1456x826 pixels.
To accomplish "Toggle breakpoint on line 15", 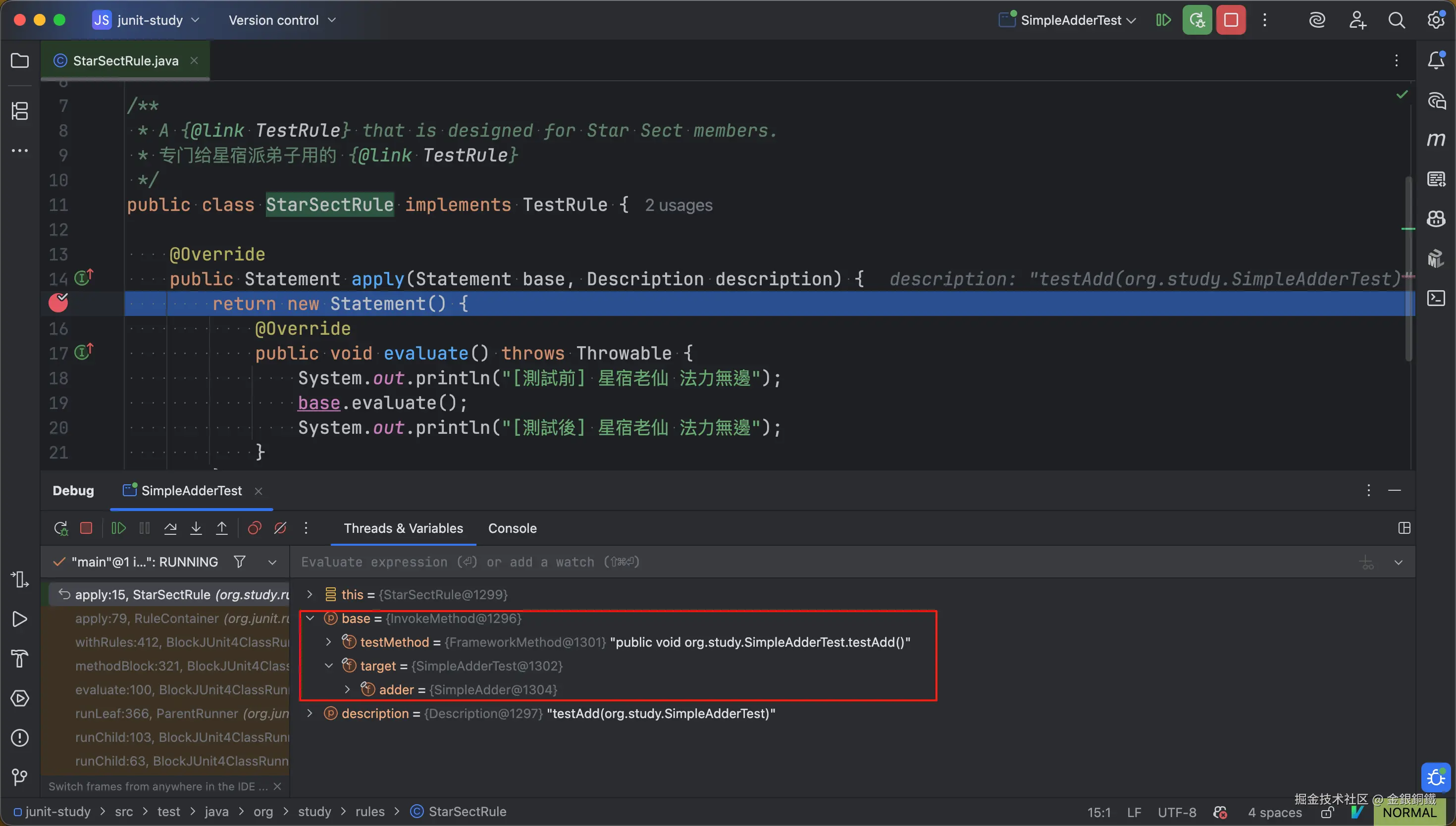I will (x=58, y=304).
